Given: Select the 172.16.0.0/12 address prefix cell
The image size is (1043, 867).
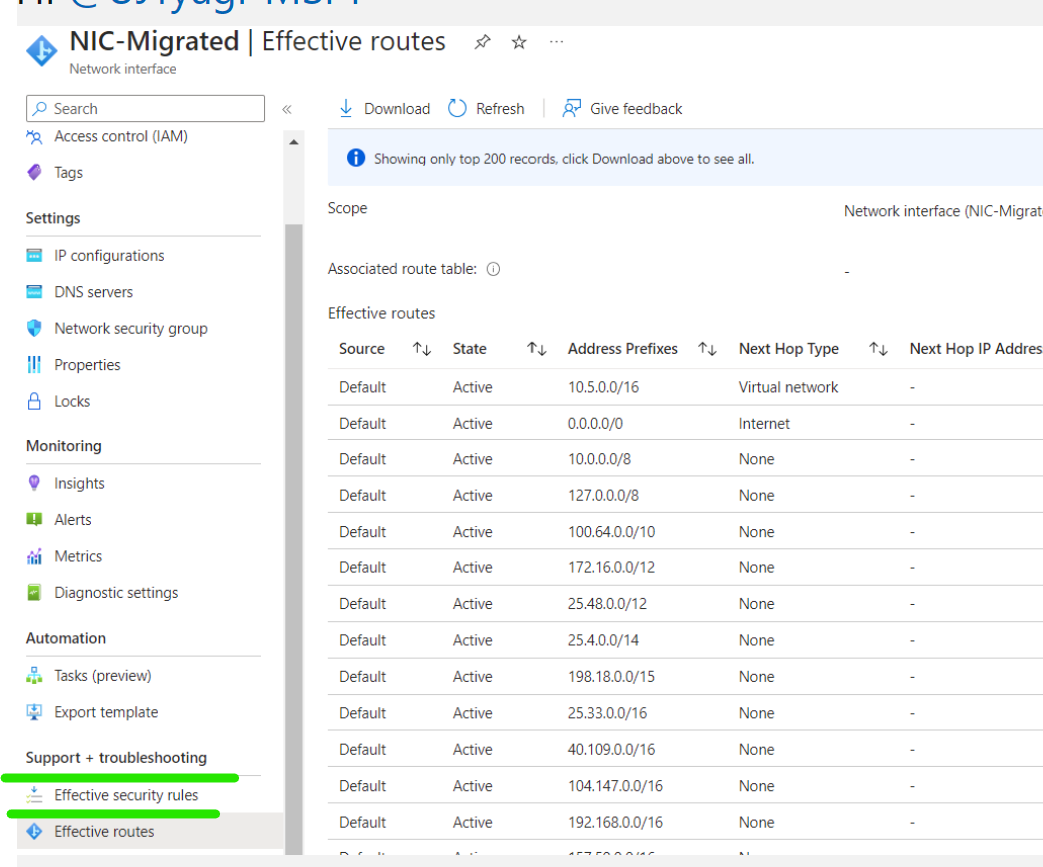Looking at the screenshot, I should 611,568.
